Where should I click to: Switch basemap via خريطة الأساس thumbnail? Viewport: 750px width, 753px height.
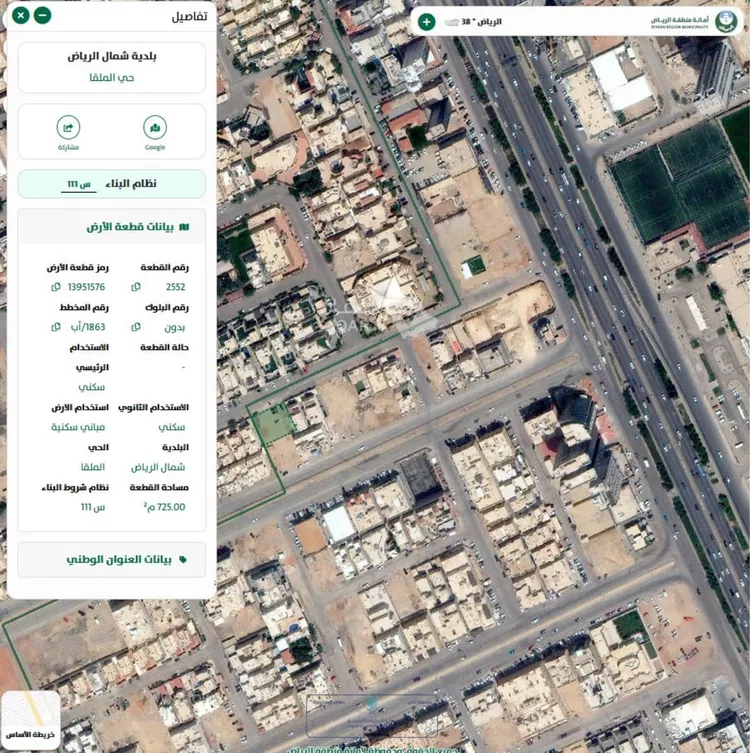point(31,719)
